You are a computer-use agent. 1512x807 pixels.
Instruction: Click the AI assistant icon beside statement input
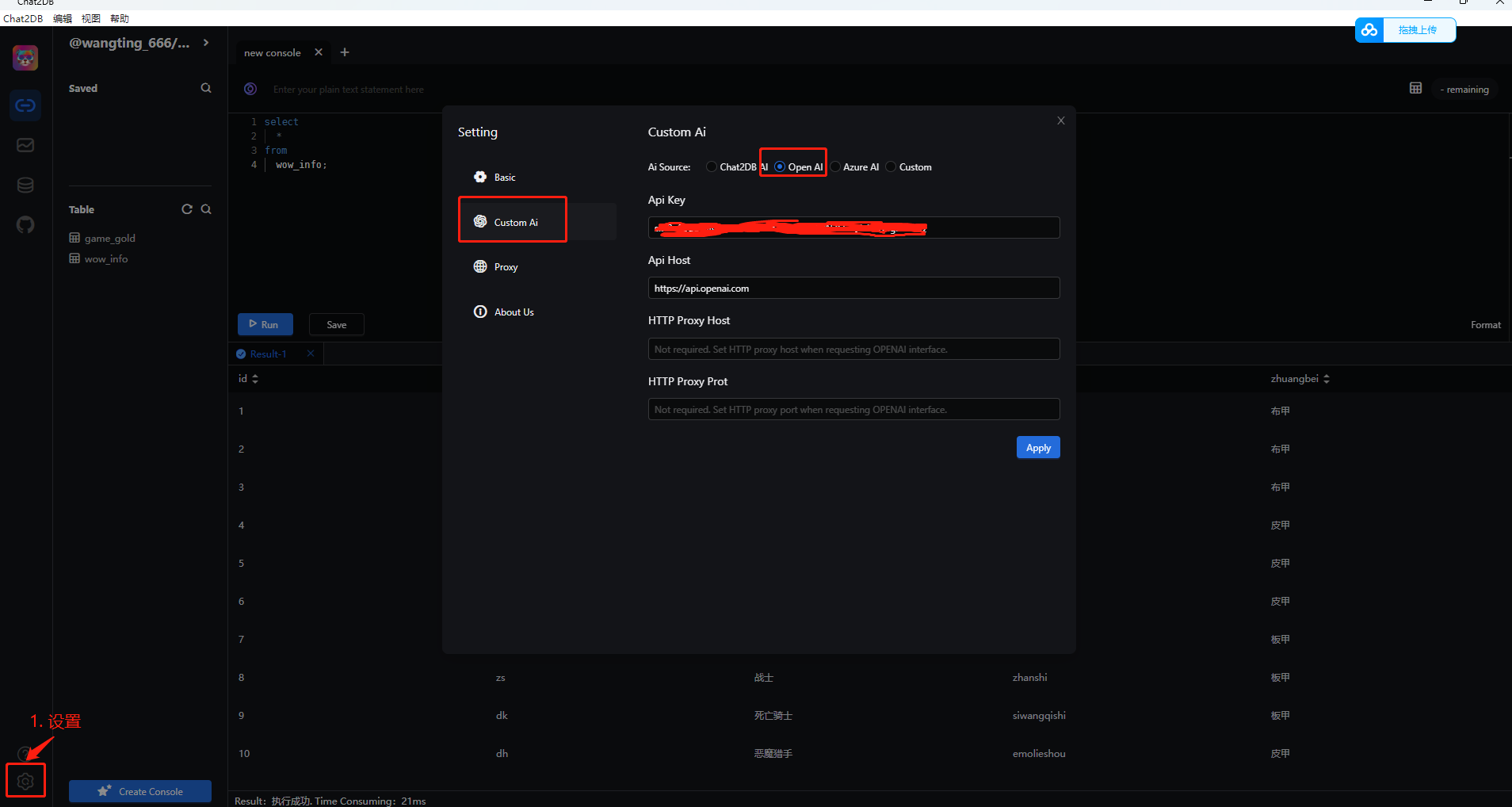pos(250,89)
